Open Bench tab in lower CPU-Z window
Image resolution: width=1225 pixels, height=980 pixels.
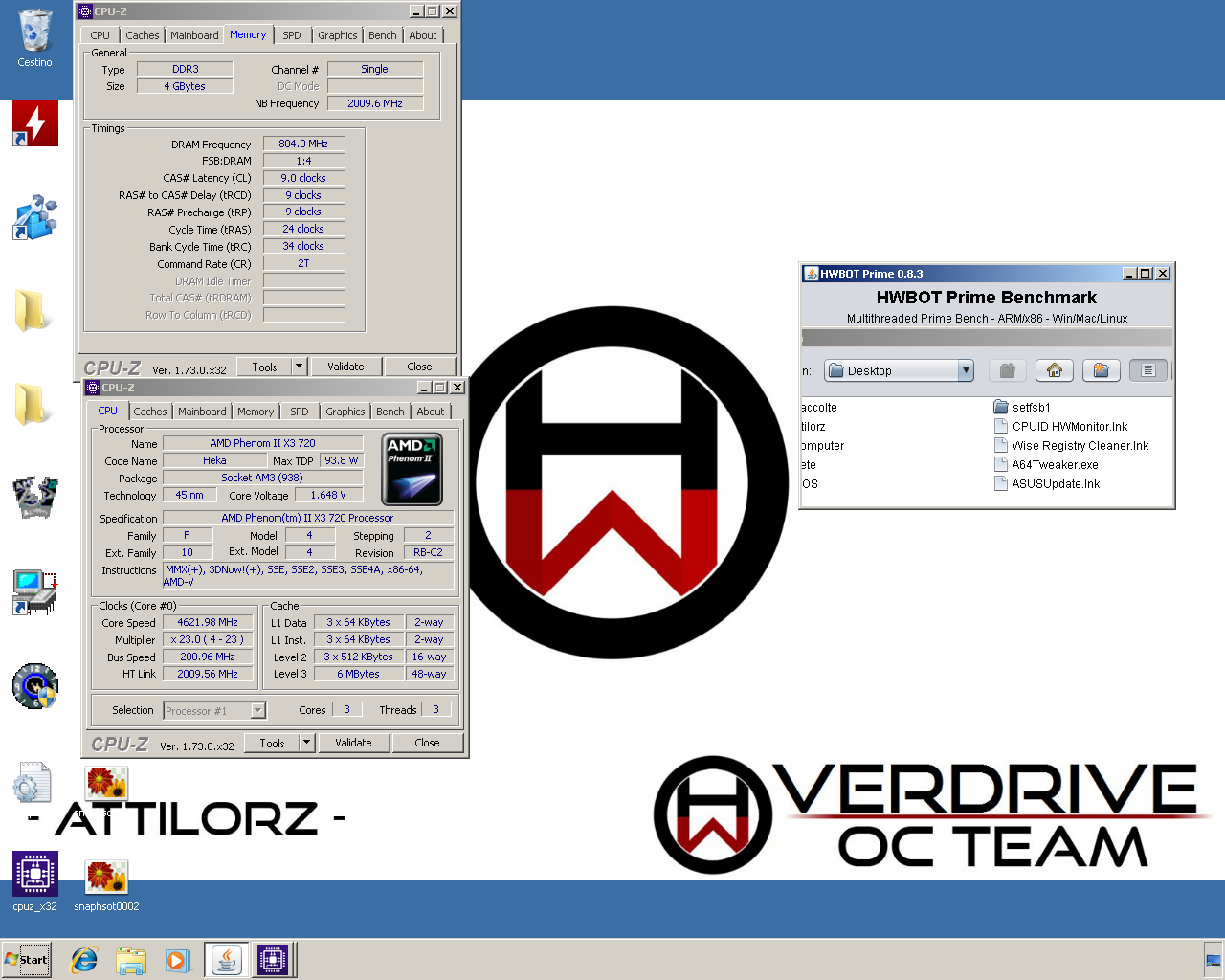click(x=390, y=412)
